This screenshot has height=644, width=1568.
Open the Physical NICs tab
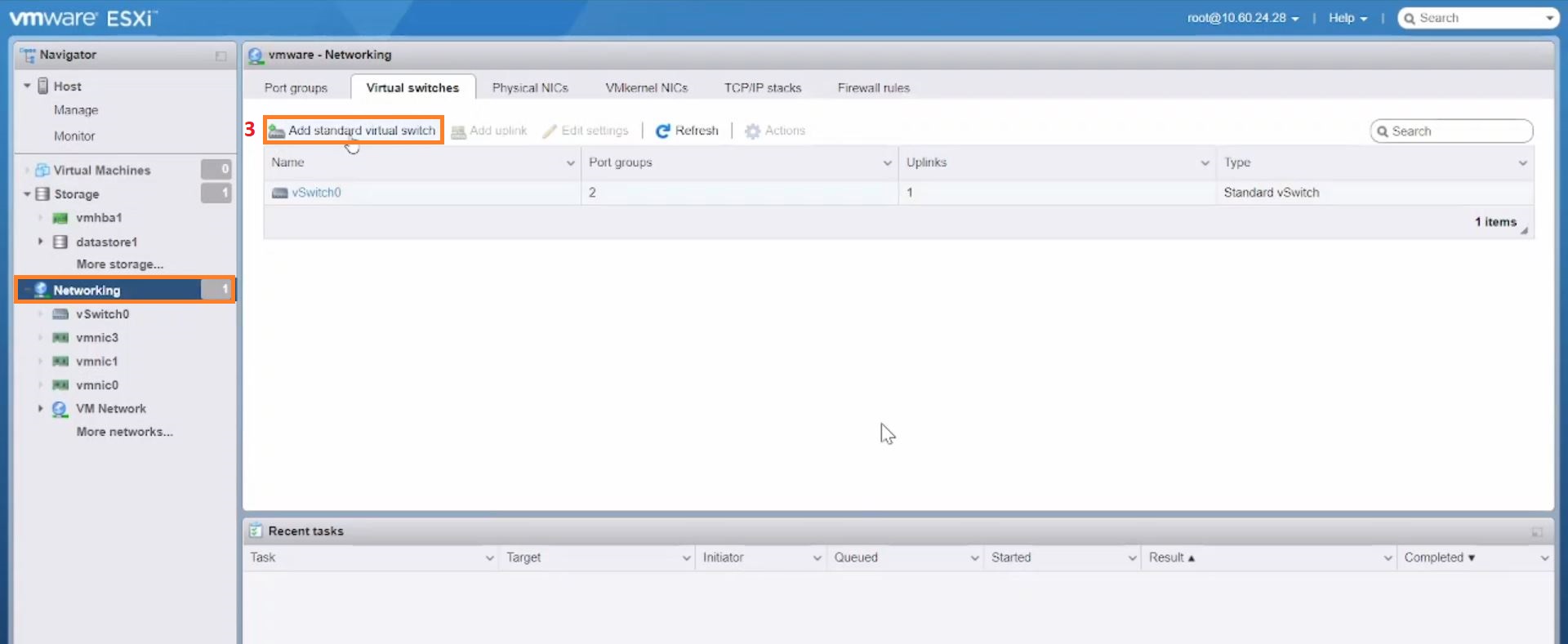(530, 87)
